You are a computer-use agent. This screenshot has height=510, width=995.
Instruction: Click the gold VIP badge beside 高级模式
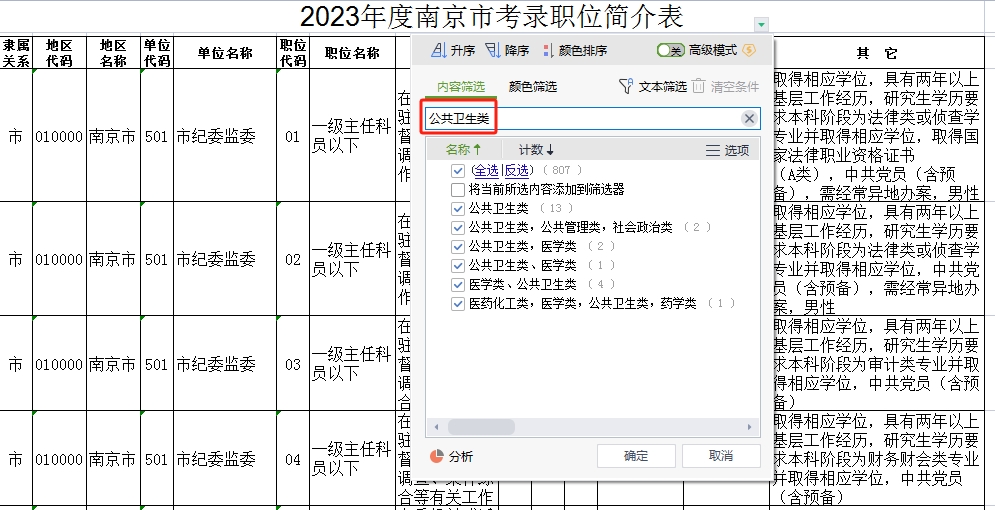point(748,50)
